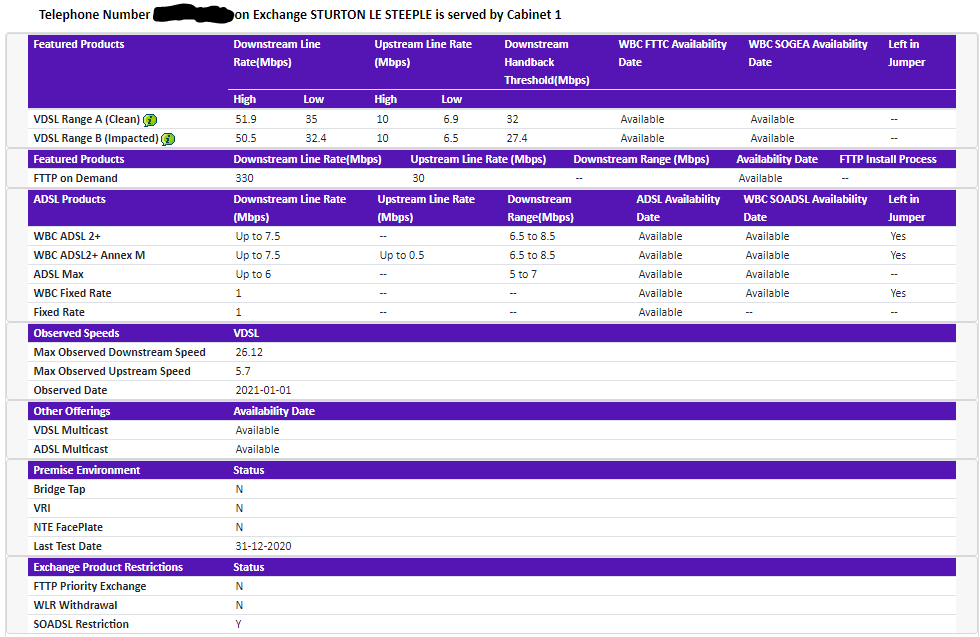Click the Bridge Tap status value N
Screen dimensions: 980x637
click(x=239, y=489)
